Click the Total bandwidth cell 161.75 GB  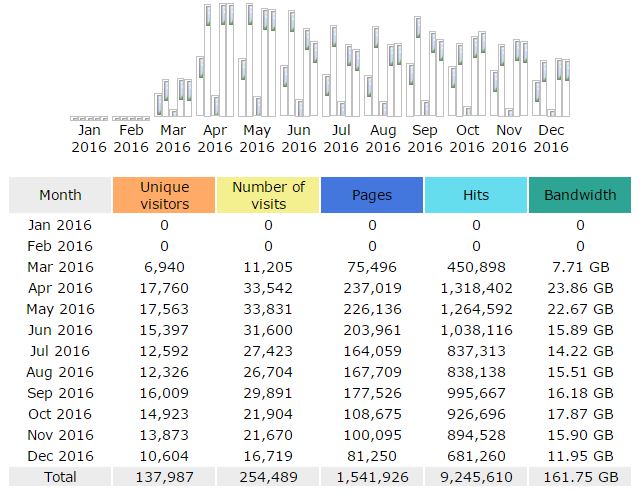(580, 478)
